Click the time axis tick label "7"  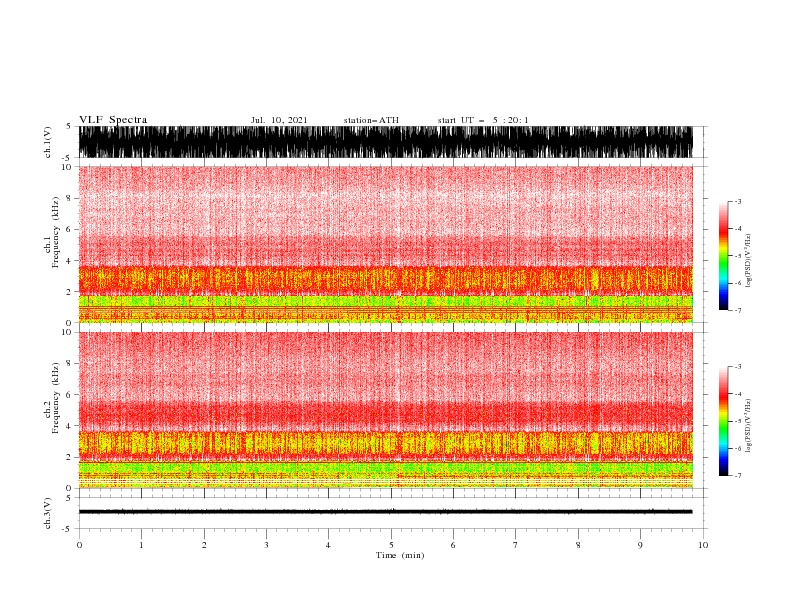pyautogui.click(x=516, y=545)
